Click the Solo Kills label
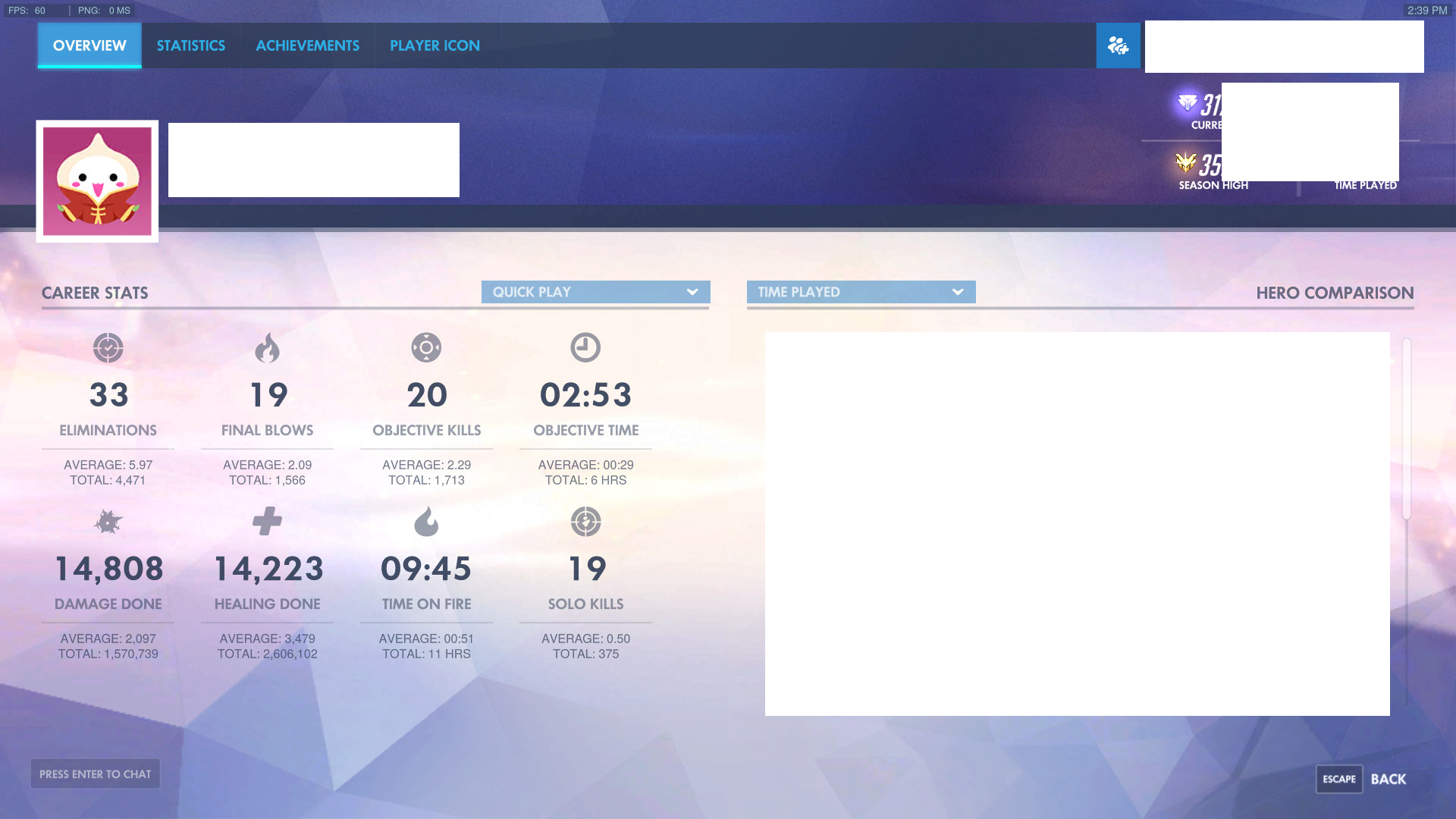The width and height of the screenshot is (1456, 819). tap(585, 604)
